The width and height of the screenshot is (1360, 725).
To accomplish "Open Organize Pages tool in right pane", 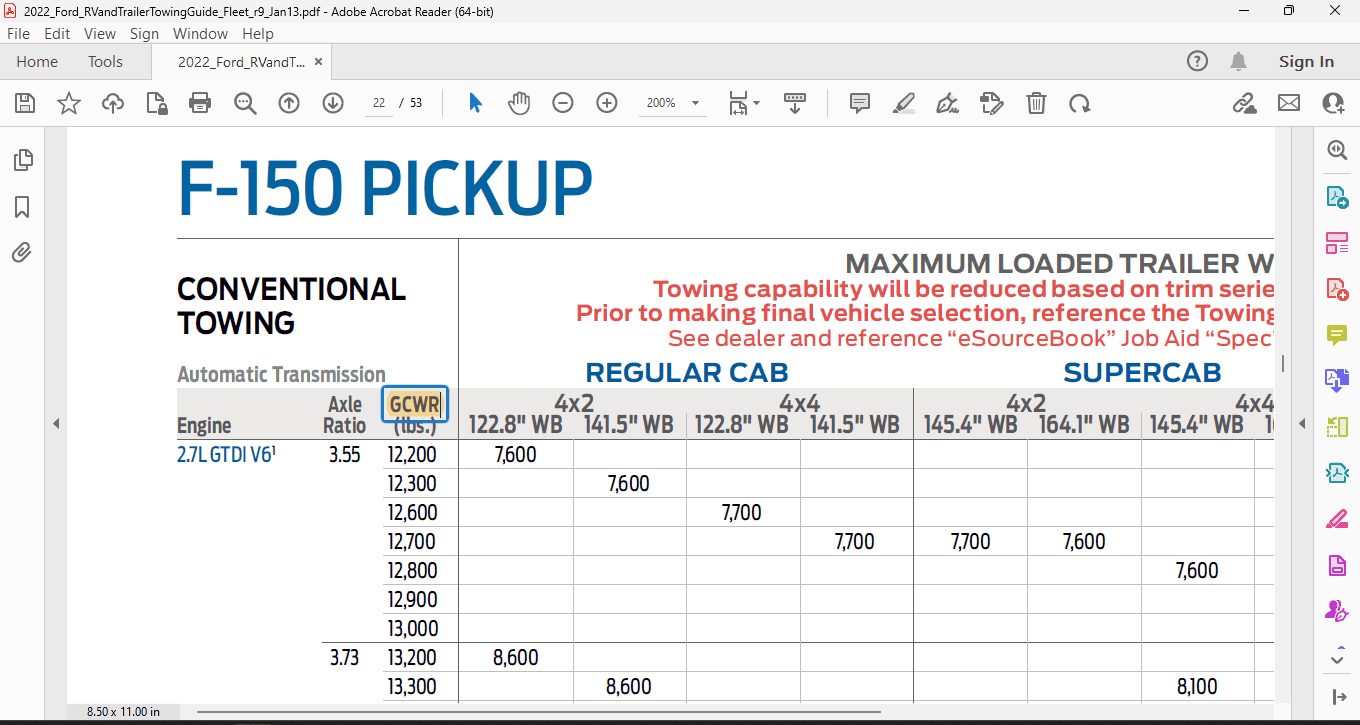I will click(x=1337, y=243).
